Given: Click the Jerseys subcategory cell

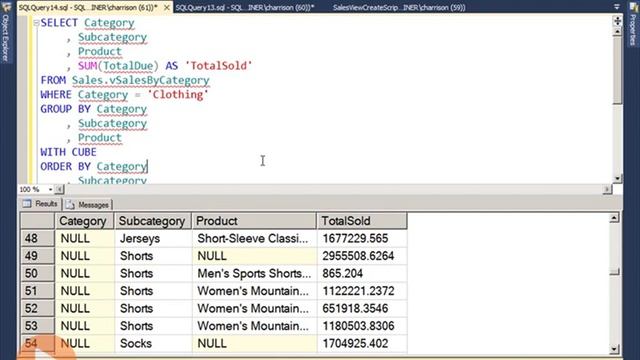Looking at the screenshot, I should 153,238.
